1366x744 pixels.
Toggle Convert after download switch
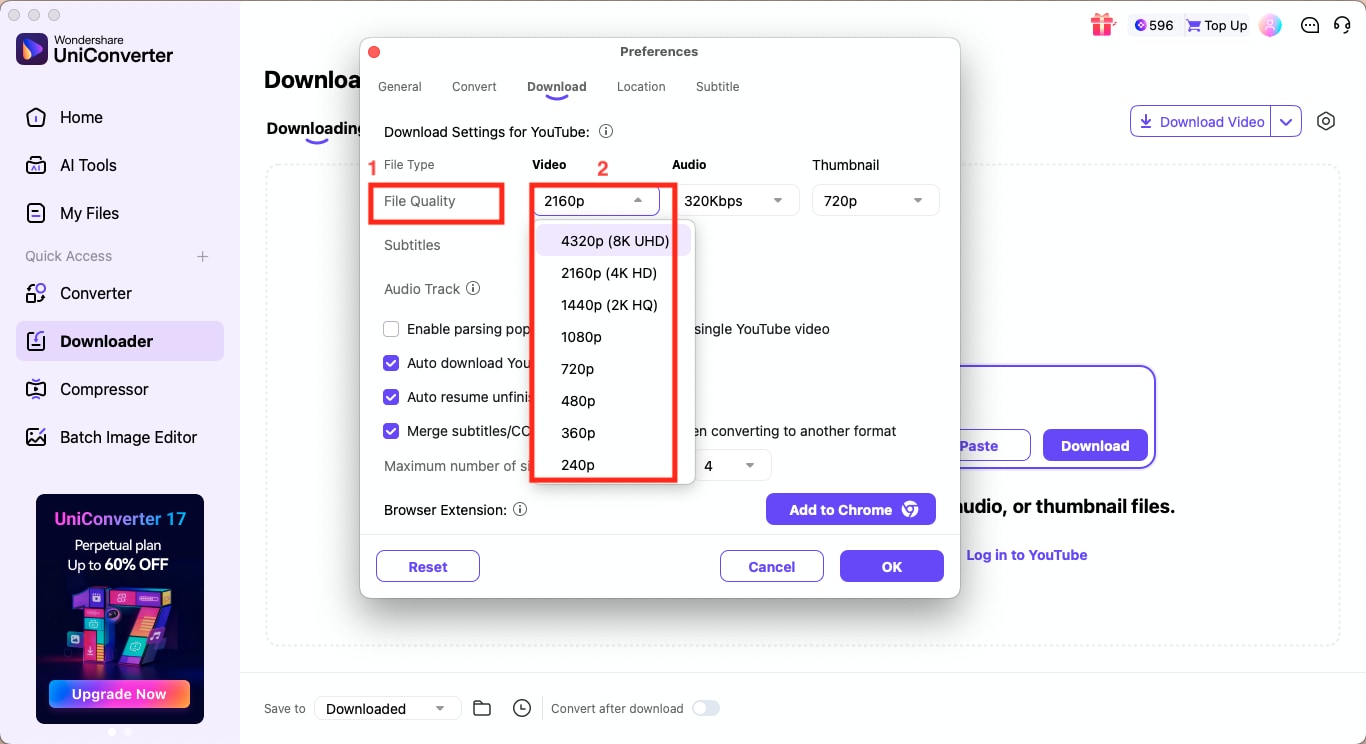(706, 708)
